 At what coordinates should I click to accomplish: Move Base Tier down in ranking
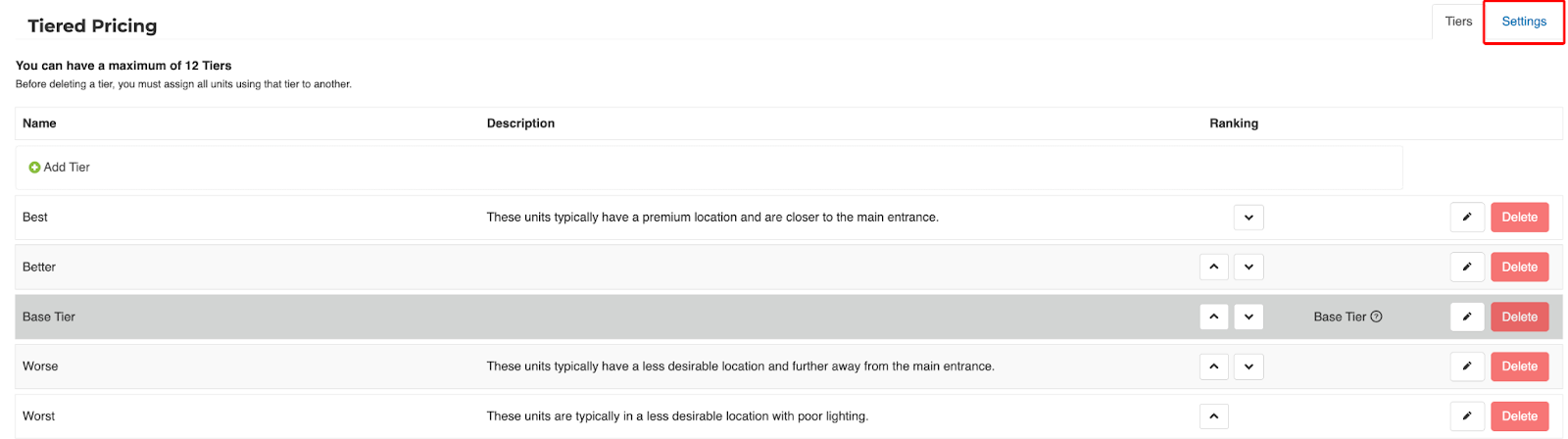coord(1249,317)
